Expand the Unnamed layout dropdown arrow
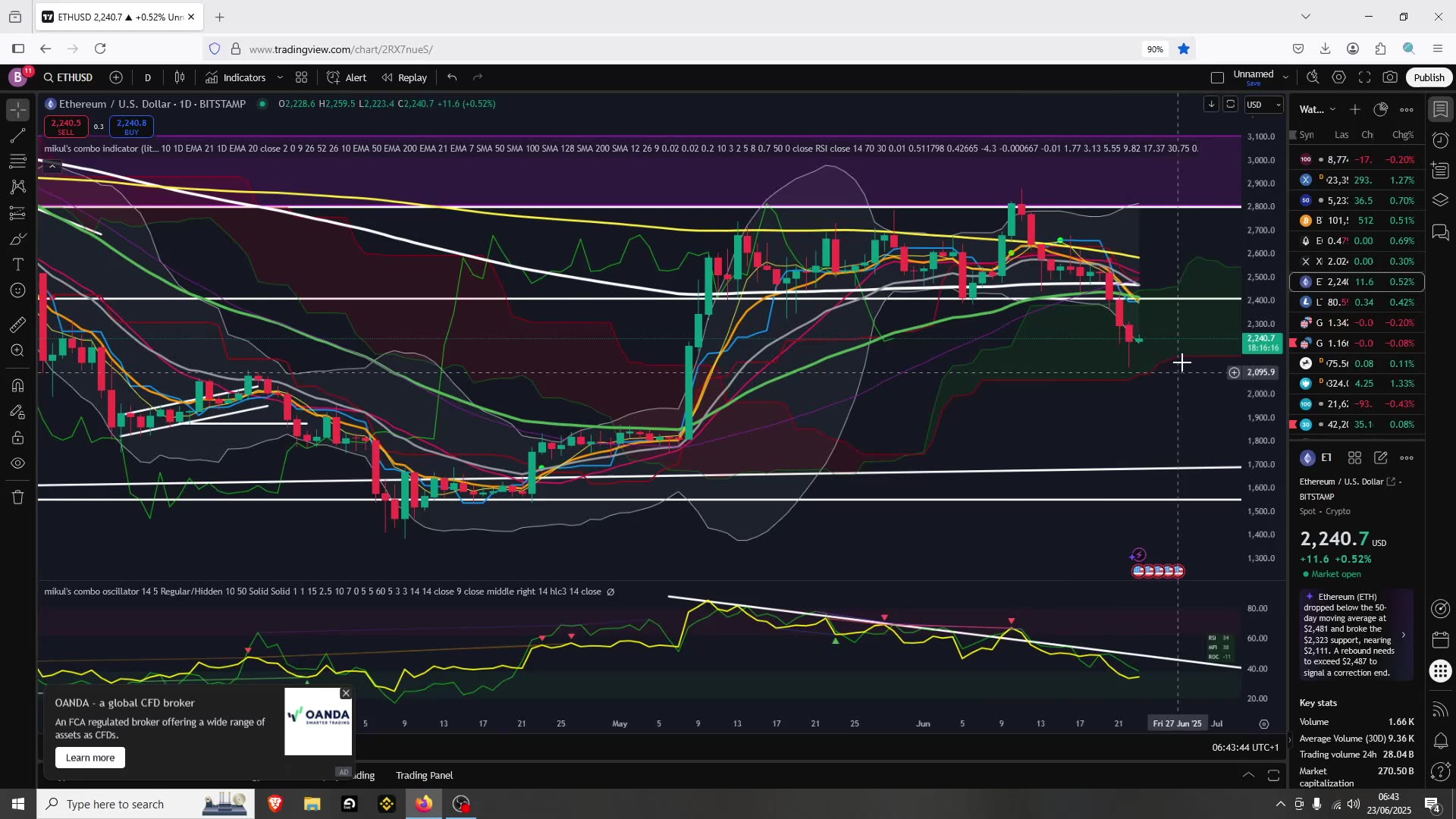This screenshot has height=819, width=1456. pos(1285,77)
